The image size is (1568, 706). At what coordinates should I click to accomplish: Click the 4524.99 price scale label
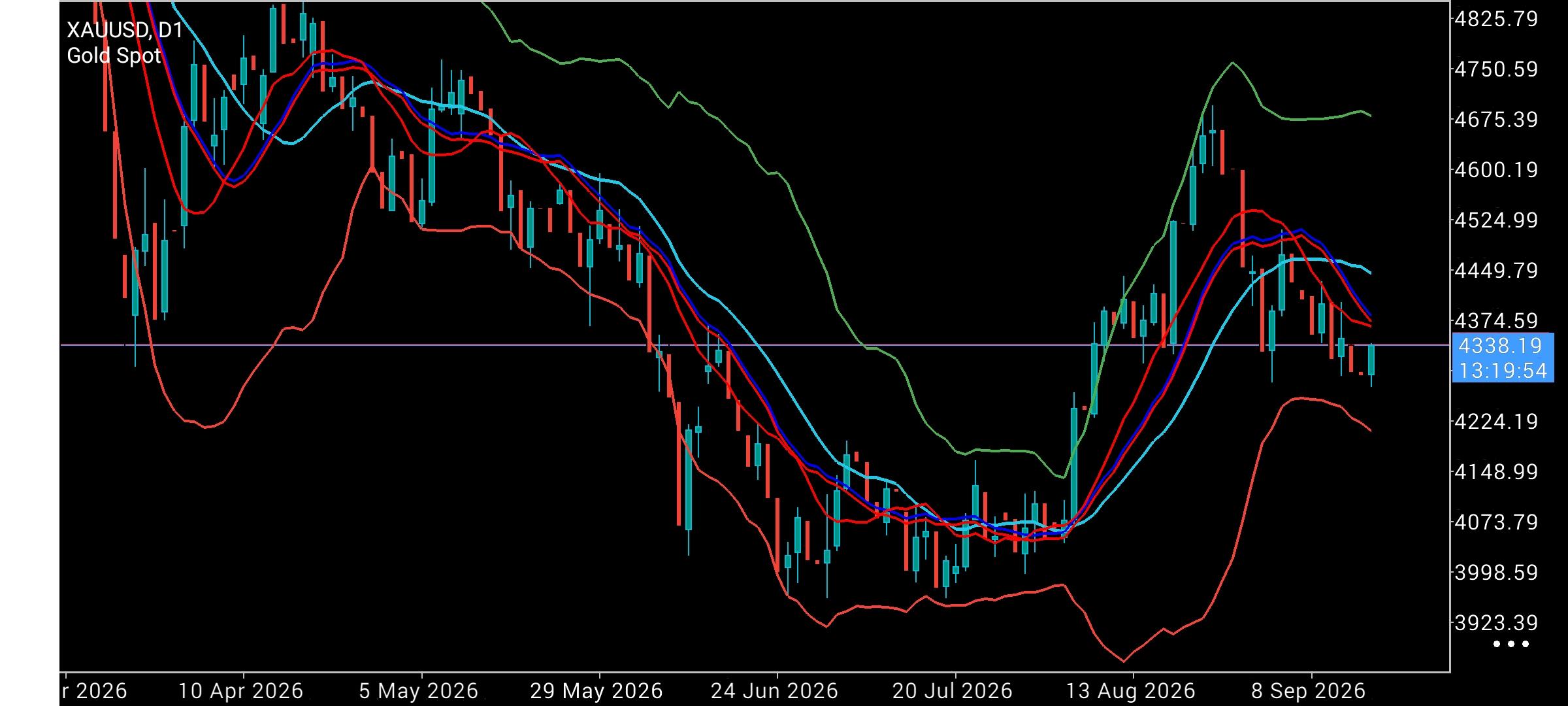click(1496, 220)
